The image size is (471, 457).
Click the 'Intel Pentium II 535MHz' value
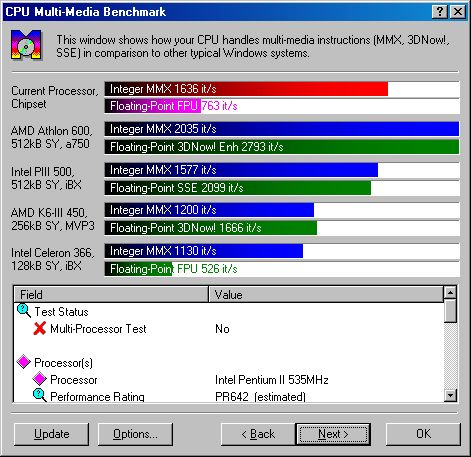pyautogui.click(x=272, y=380)
